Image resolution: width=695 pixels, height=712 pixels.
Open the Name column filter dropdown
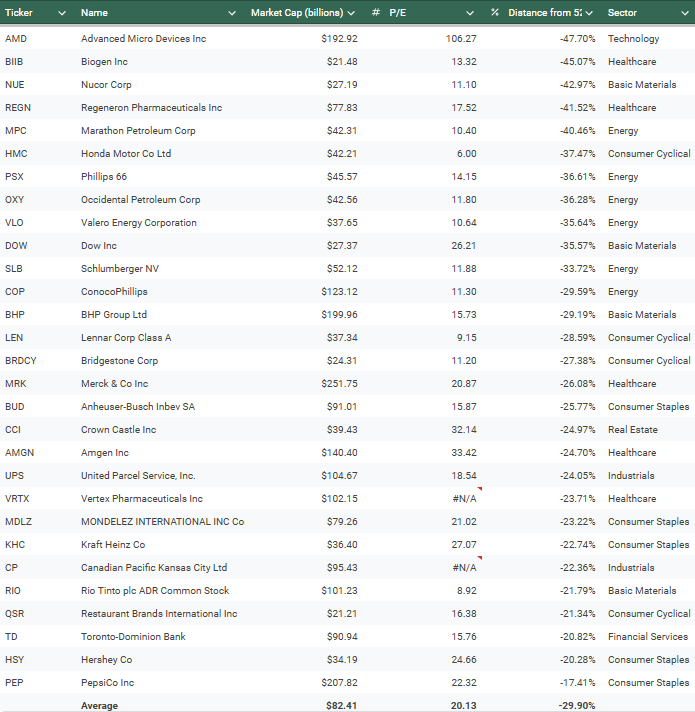click(232, 13)
